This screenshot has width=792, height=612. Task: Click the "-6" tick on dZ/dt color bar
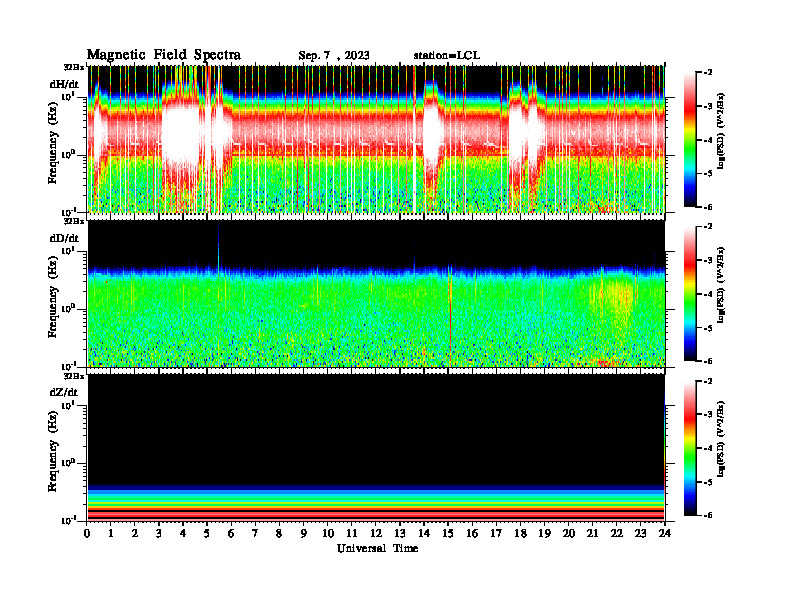click(708, 515)
